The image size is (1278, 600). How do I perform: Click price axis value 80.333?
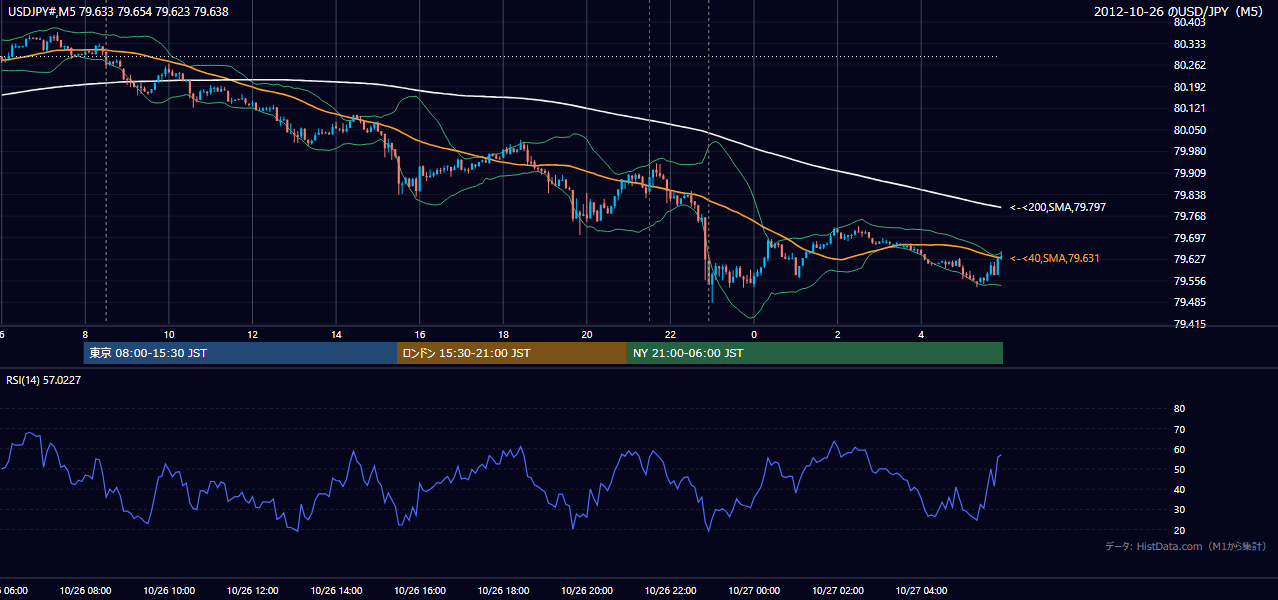point(1190,44)
